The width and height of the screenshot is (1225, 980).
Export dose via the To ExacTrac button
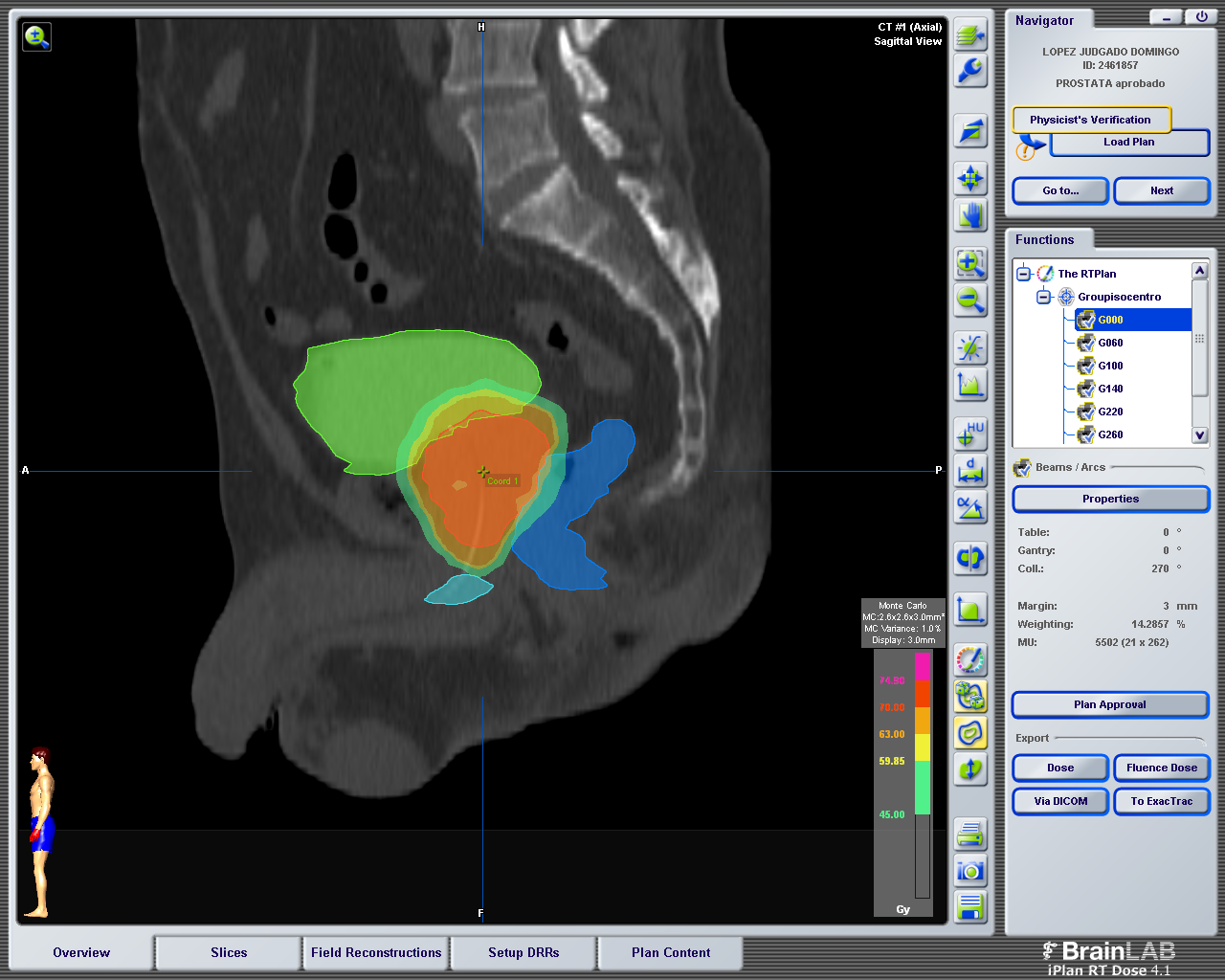click(x=1161, y=801)
